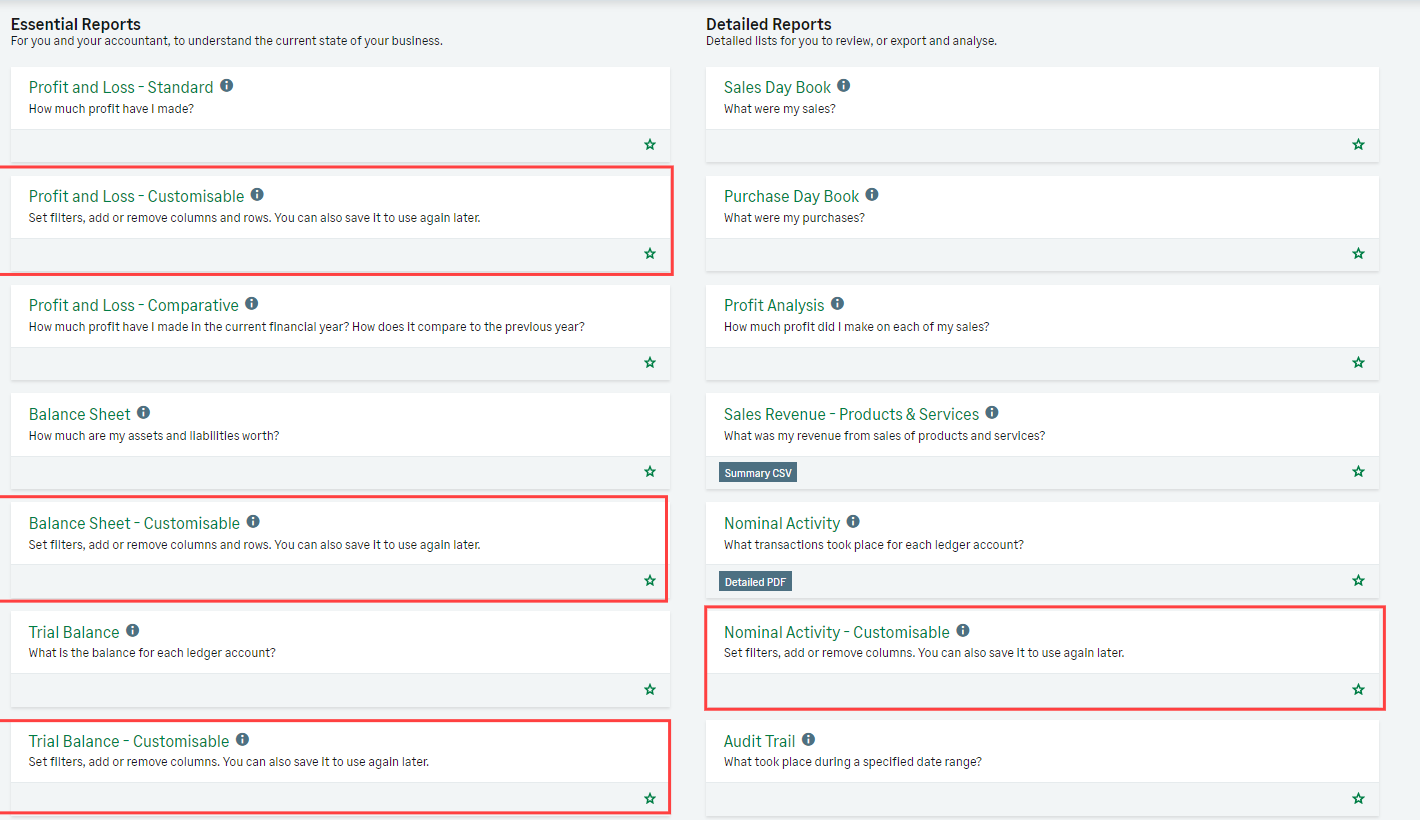Click info icon beside Purchase Day Book
1420x820 pixels.
point(872,195)
